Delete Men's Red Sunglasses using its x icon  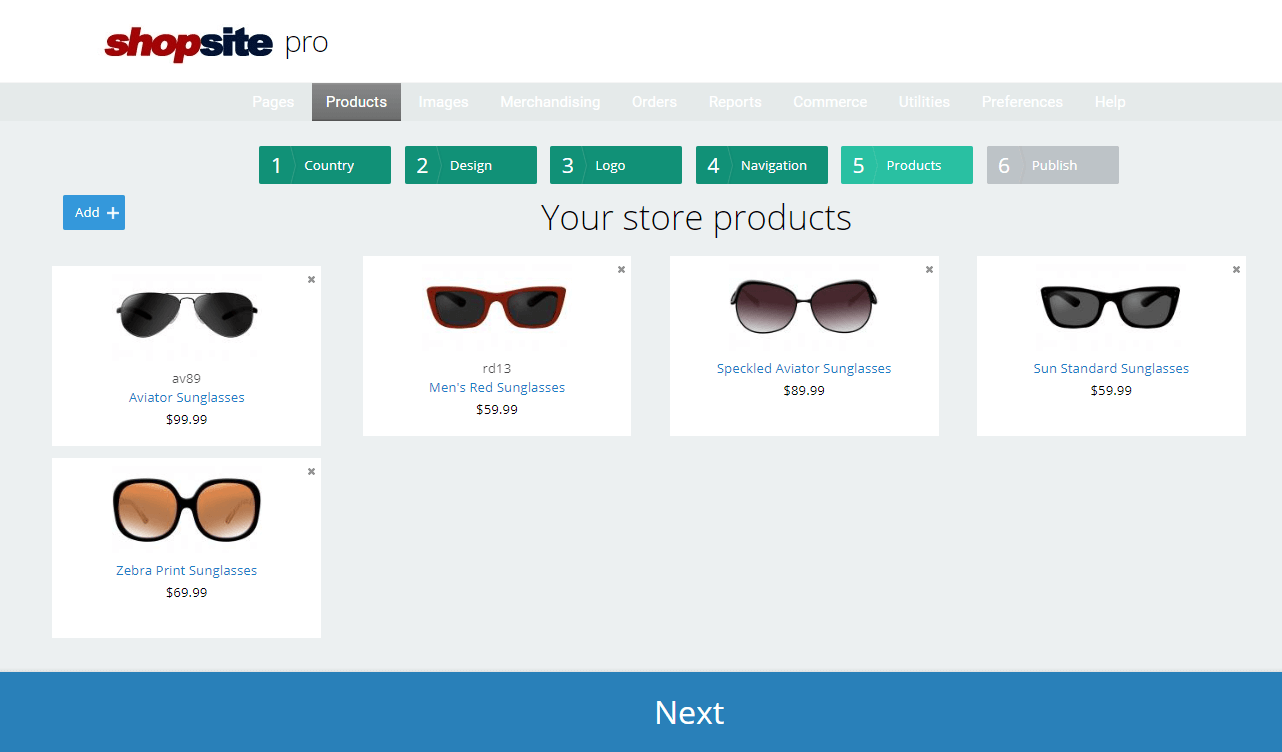(621, 270)
